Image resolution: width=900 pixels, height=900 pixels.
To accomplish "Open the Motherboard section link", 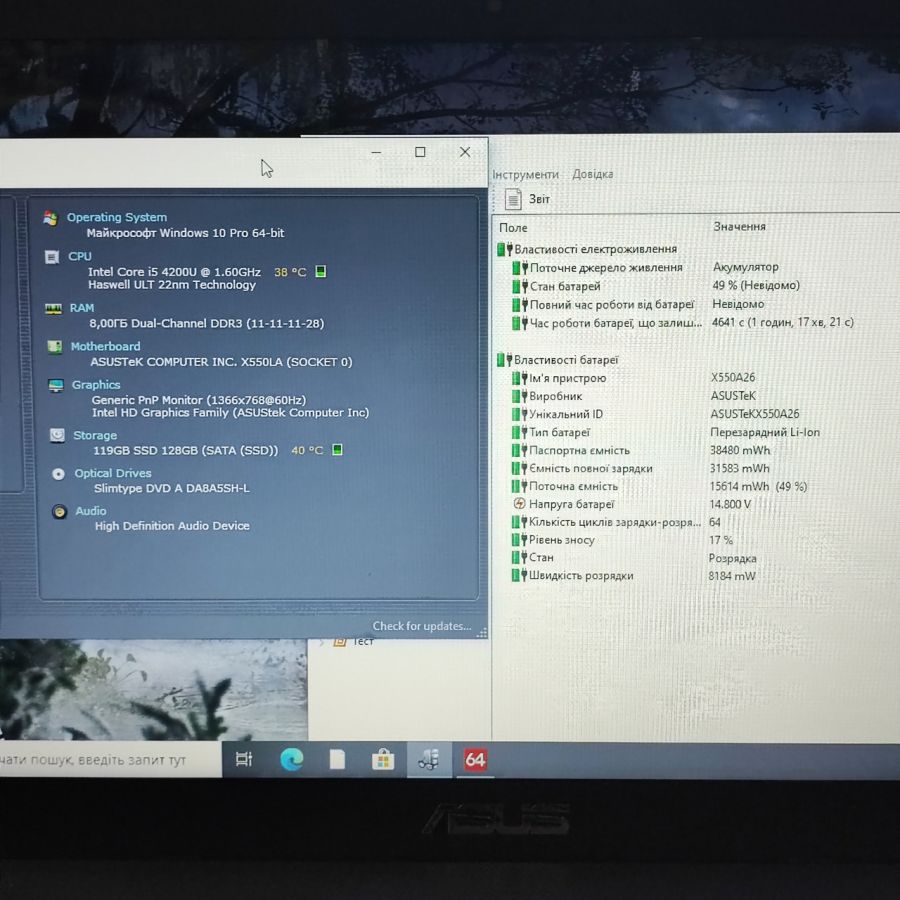I will coord(106,347).
